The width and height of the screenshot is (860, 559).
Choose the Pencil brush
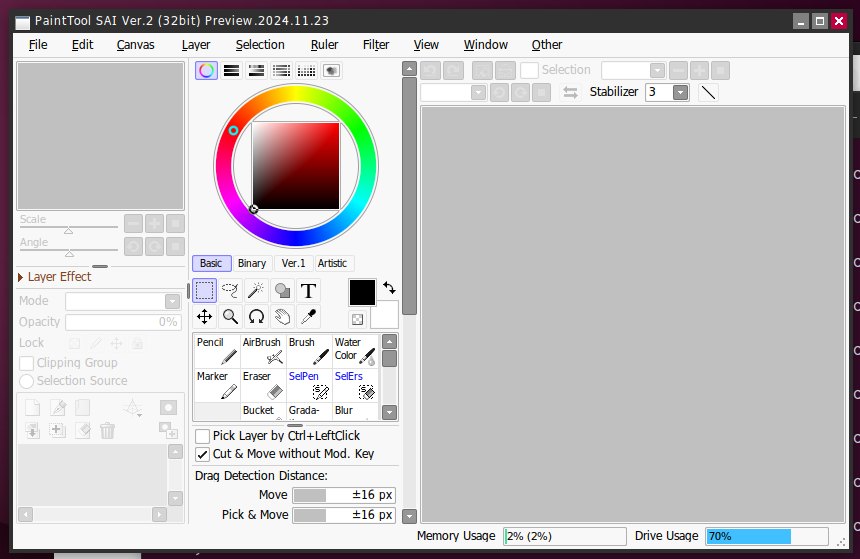tap(217, 351)
